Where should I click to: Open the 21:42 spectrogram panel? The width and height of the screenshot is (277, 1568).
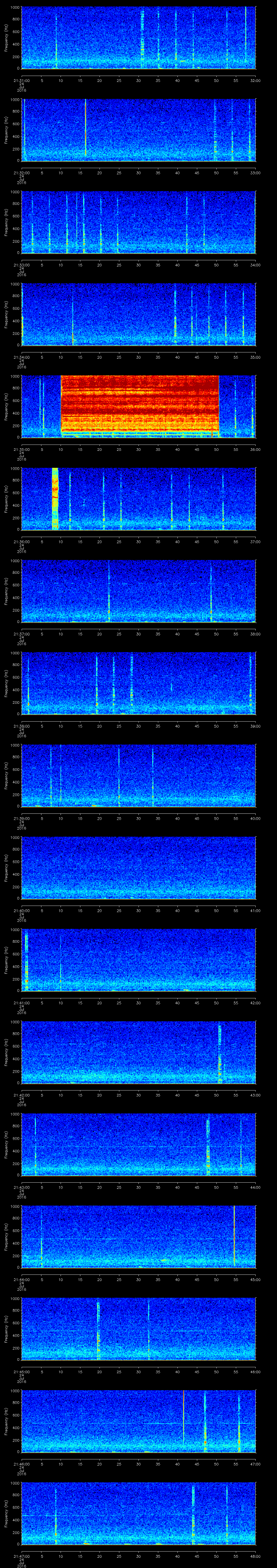pyautogui.click(x=139, y=1052)
